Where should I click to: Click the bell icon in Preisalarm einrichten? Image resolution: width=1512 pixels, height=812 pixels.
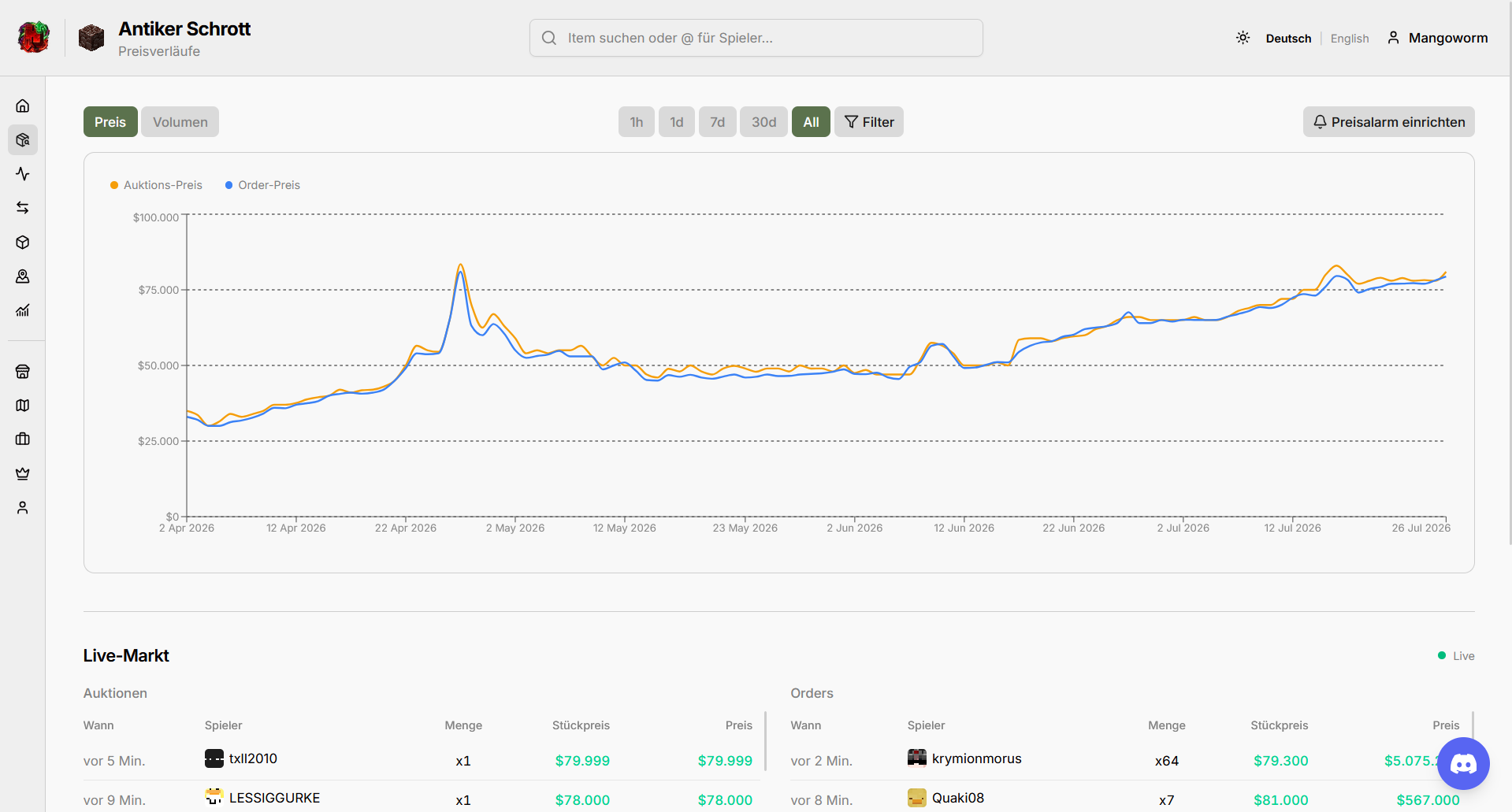tap(1320, 122)
